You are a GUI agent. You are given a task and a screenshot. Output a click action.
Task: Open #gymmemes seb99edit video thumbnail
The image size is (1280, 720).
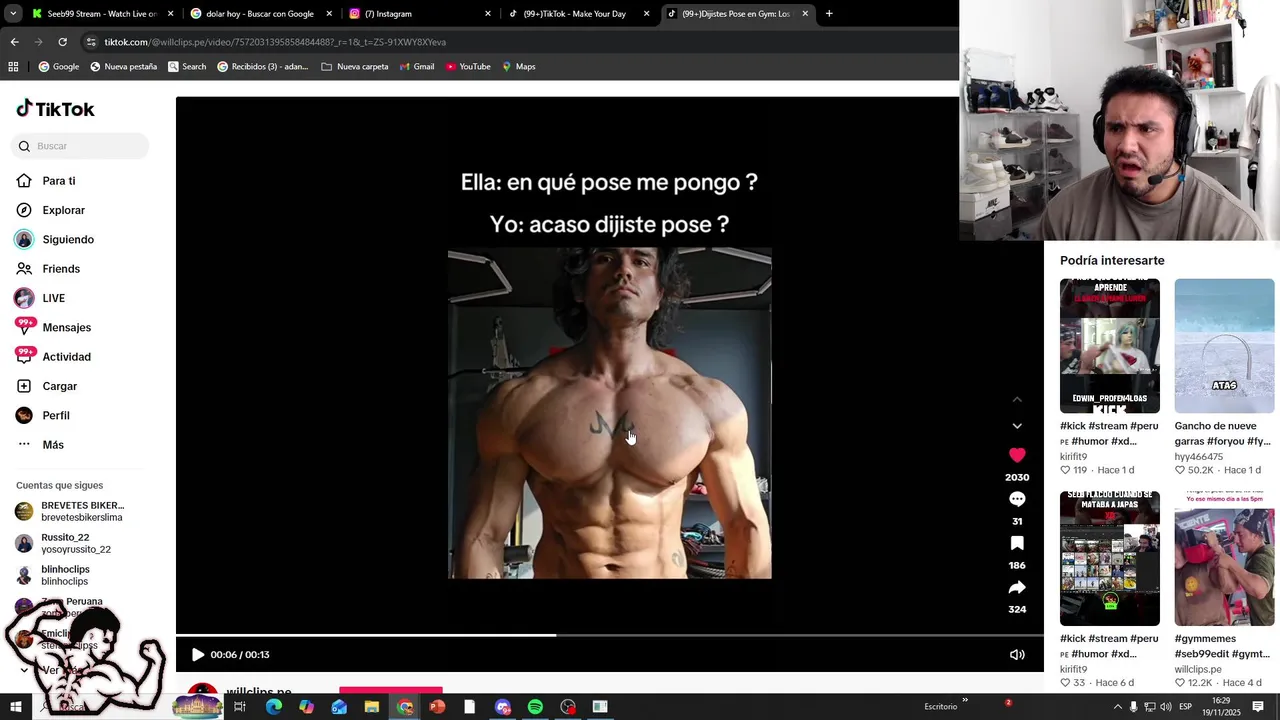click(x=1224, y=558)
